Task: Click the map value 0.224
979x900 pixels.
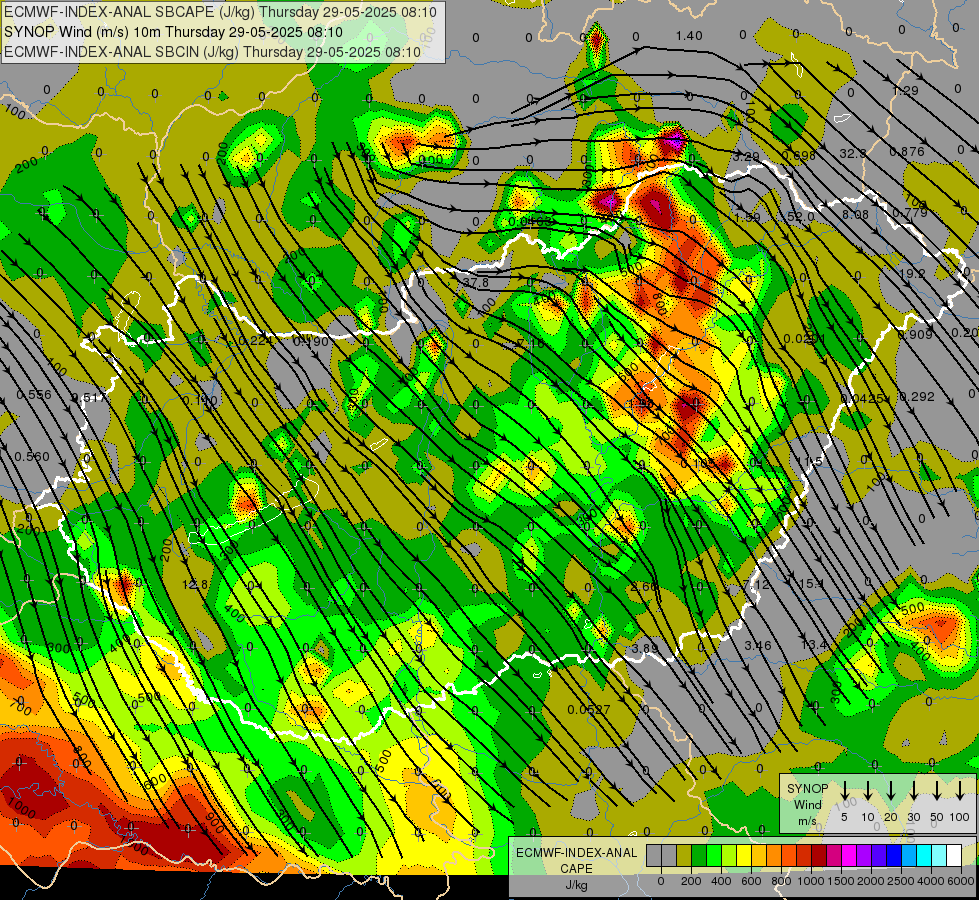Action: click(x=256, y=340)
